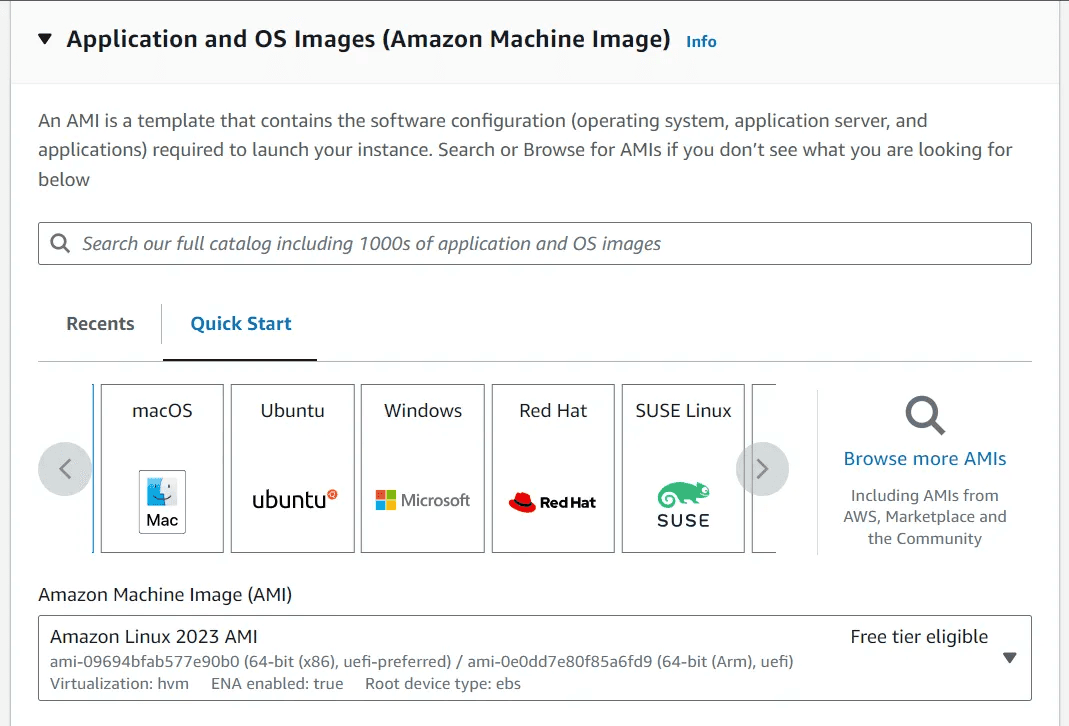Click the Free tier eligible label
This screenshot has height=726, width=1069.
[x=919, y=637]
